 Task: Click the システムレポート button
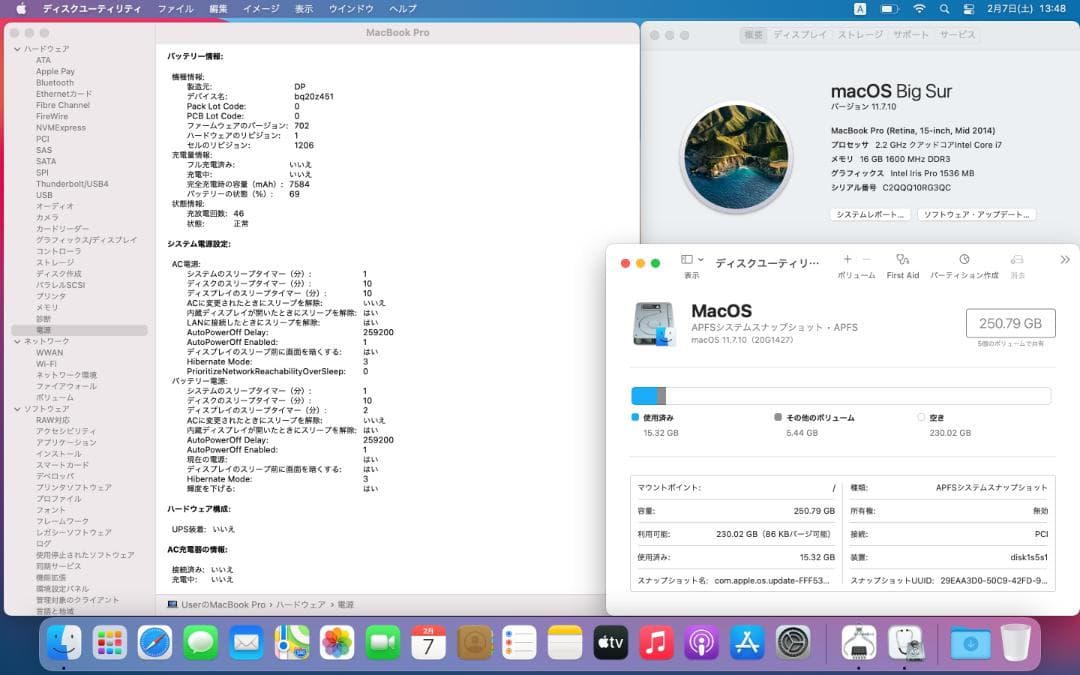(x=868, y=214)
